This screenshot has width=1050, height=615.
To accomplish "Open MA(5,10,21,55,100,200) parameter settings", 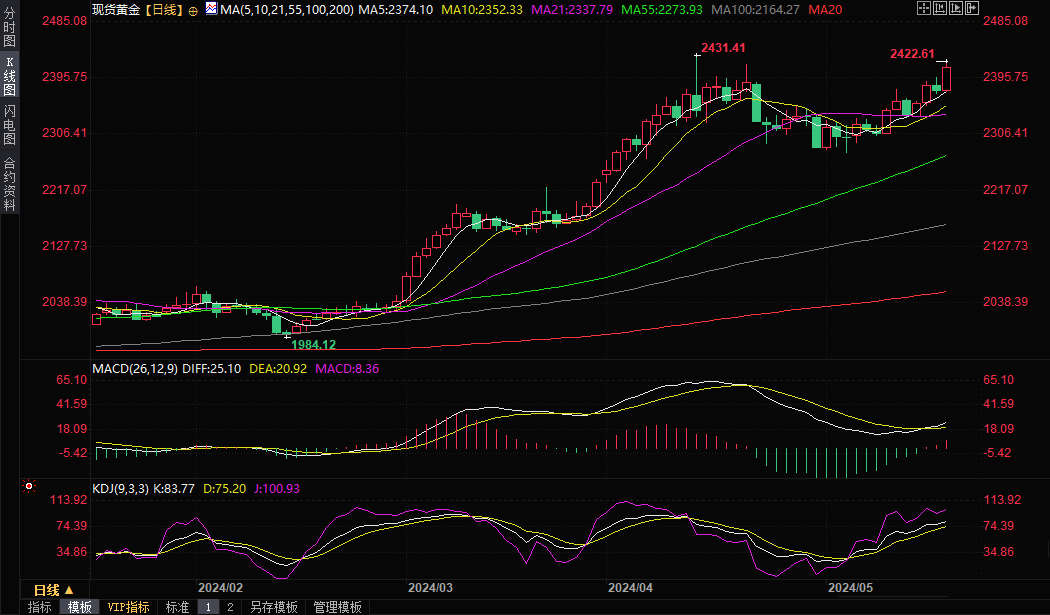I will [285, 9].
